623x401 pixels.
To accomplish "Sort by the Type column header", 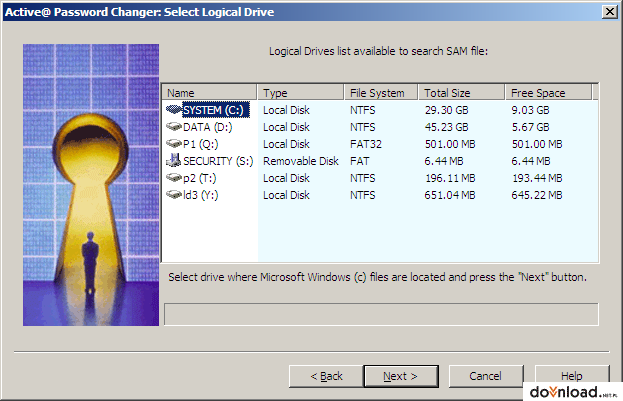I will pyautogui.click(x=300, y=93).
